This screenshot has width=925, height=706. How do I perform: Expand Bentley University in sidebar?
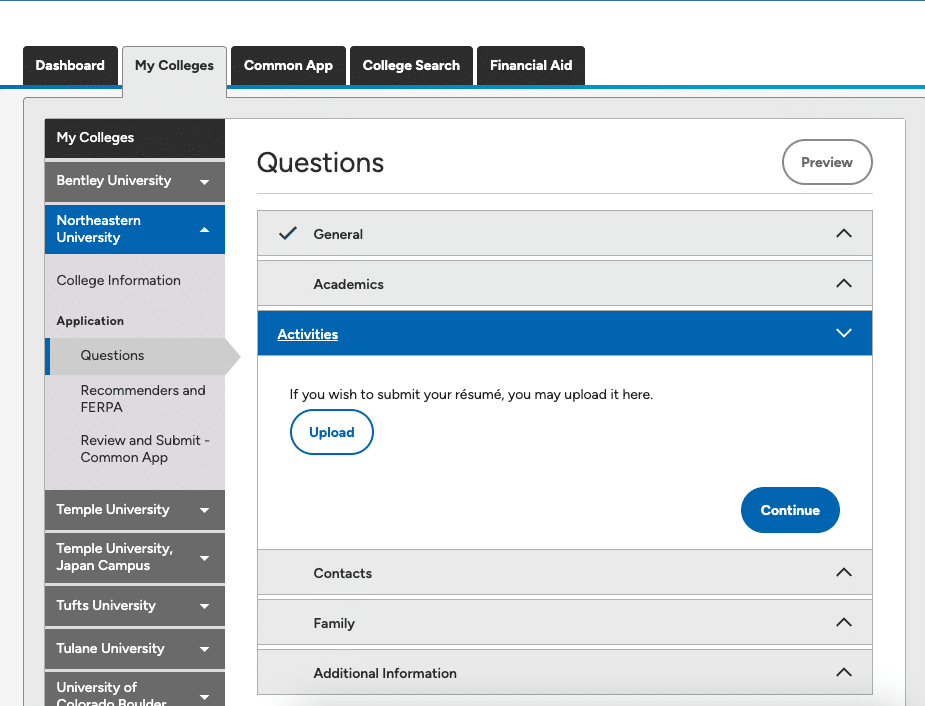(135, 181)
